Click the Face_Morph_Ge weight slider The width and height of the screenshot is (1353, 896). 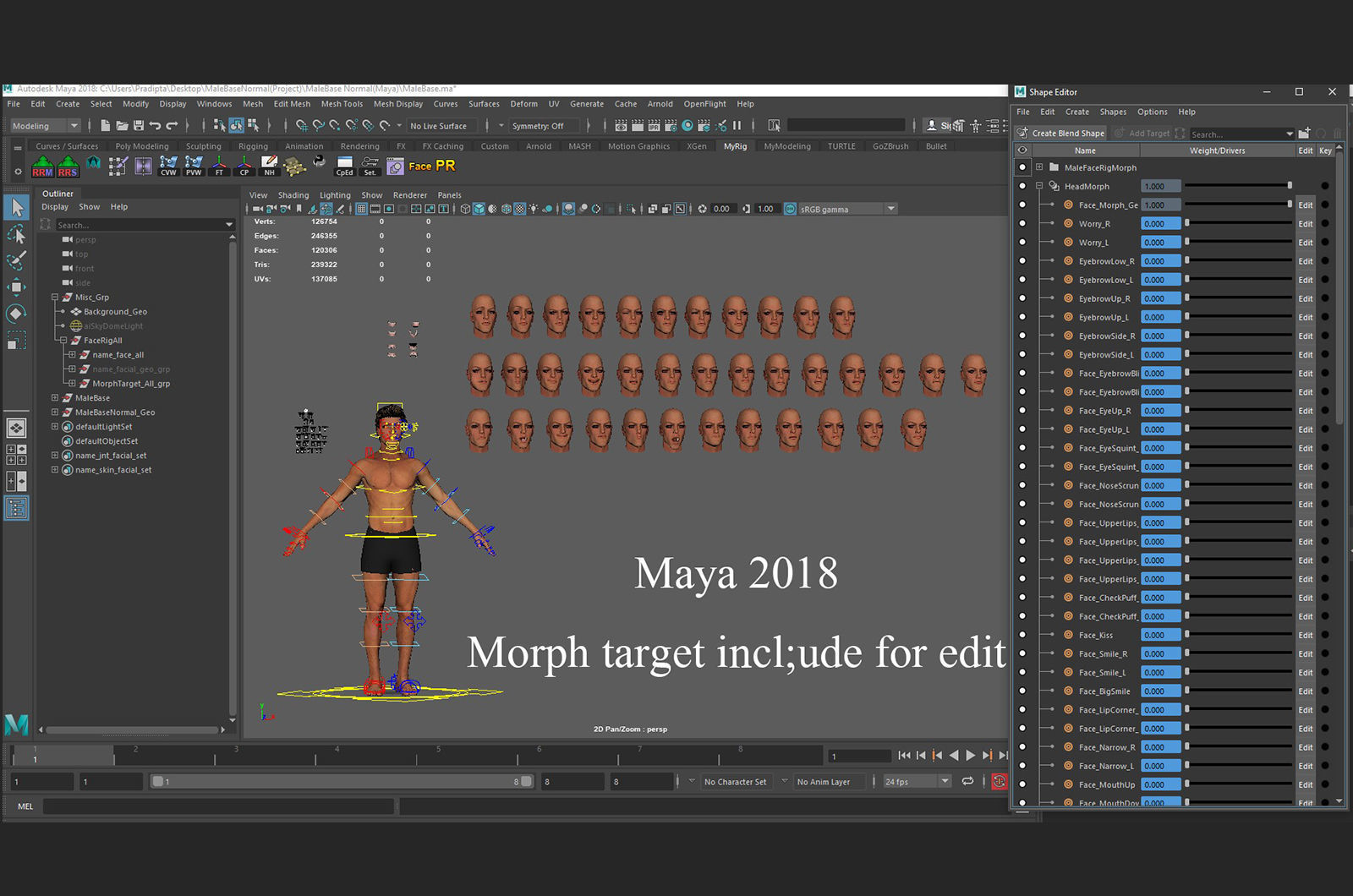tap(1238, 204)
